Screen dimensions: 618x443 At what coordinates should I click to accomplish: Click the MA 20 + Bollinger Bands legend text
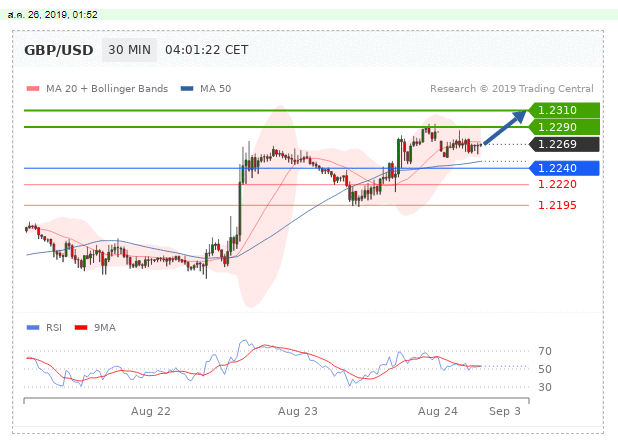tap(107, 89)
